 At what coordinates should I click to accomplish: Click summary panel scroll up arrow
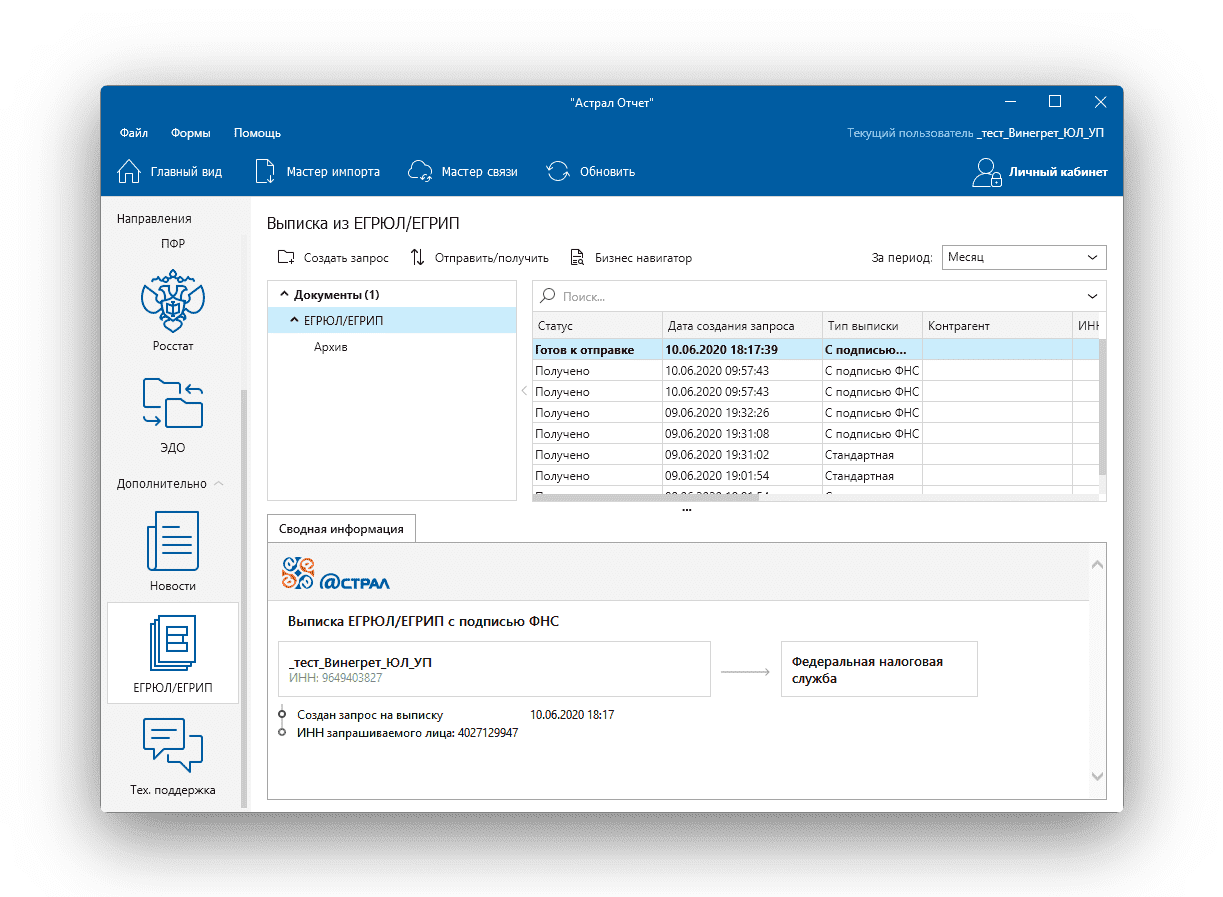(x=1097, y=565)
